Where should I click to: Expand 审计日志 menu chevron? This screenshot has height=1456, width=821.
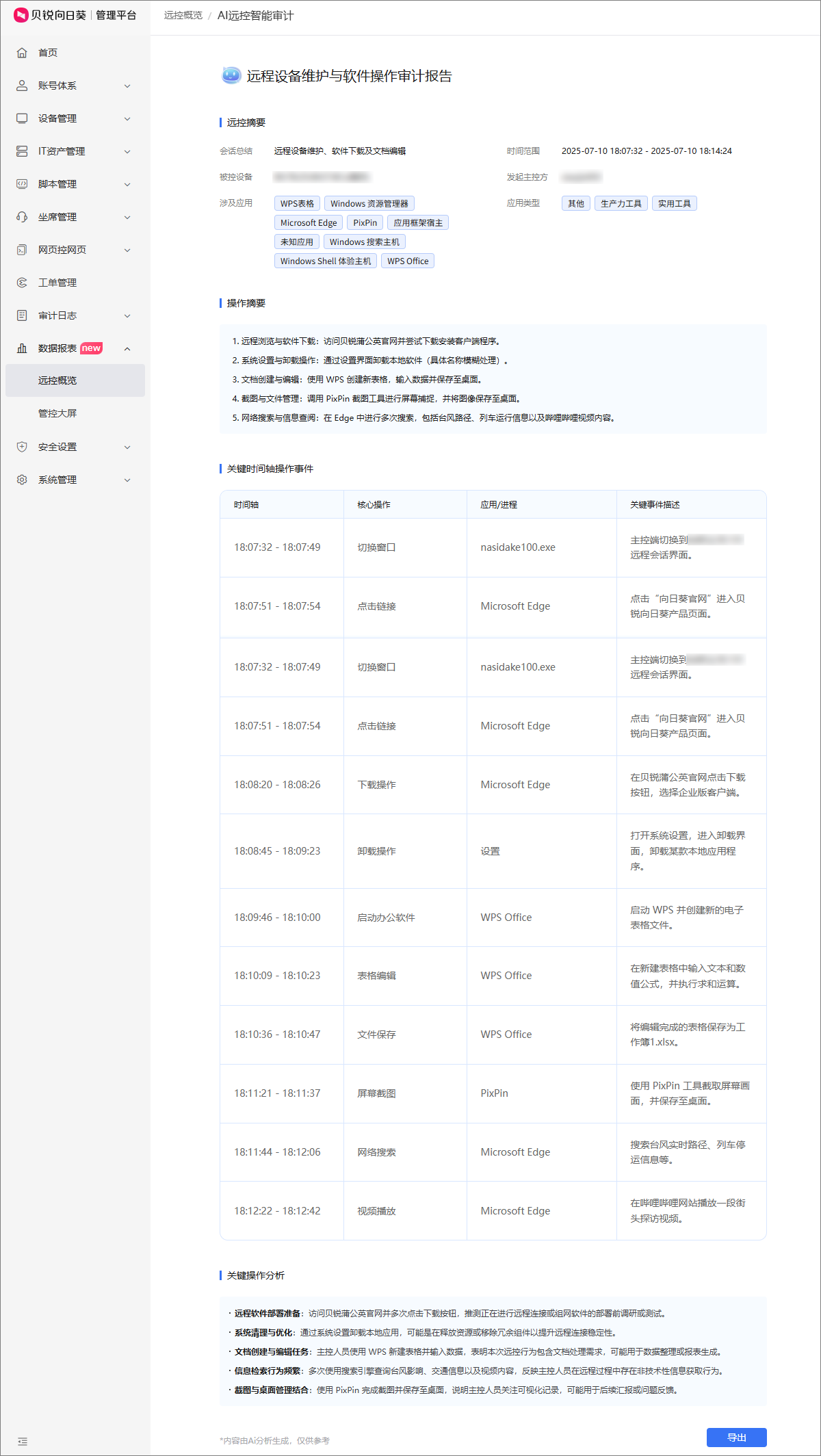point(127,315)
